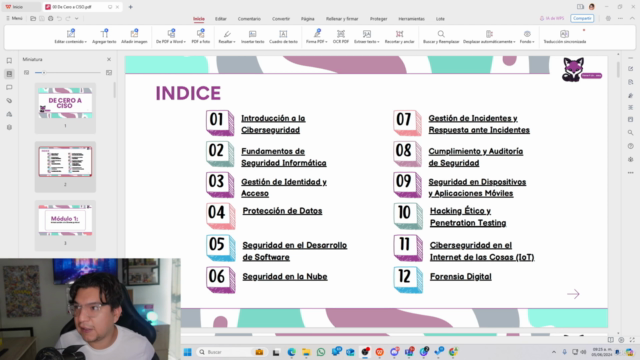640x360 pixels.
Task: Open WhatsApp from the taskbar
Action: (321, 352)
